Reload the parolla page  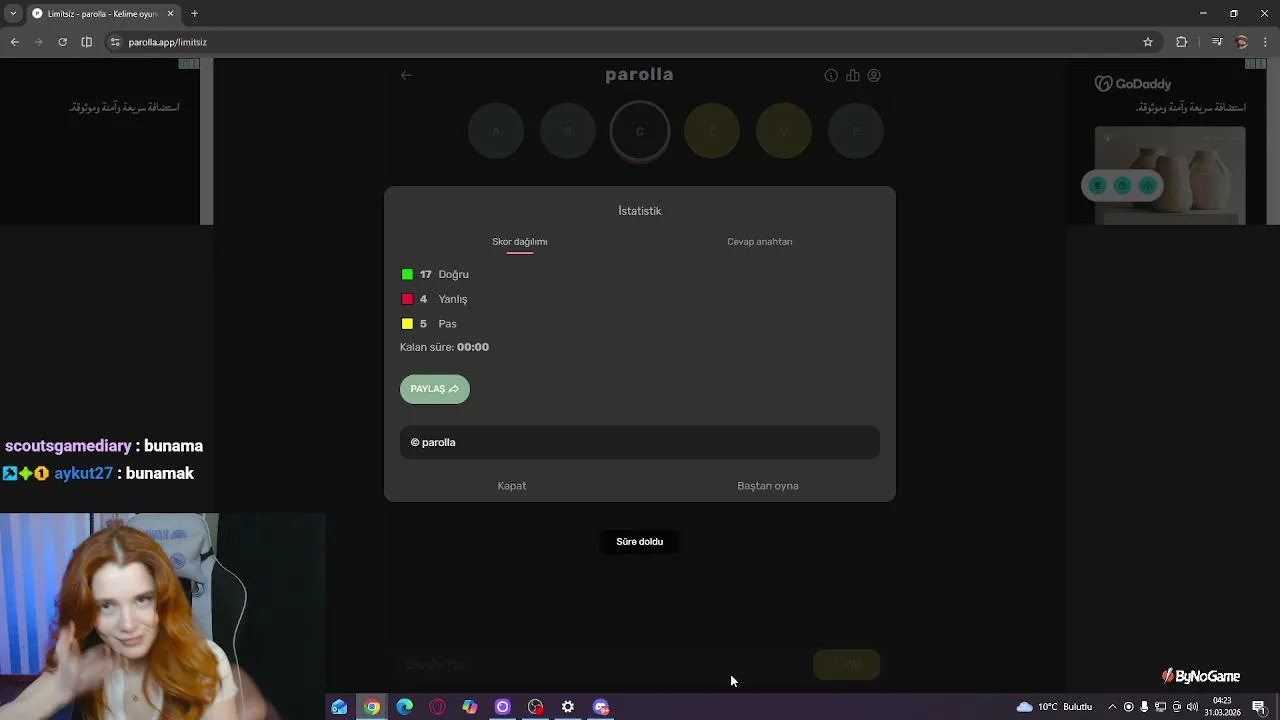(62, 42)
